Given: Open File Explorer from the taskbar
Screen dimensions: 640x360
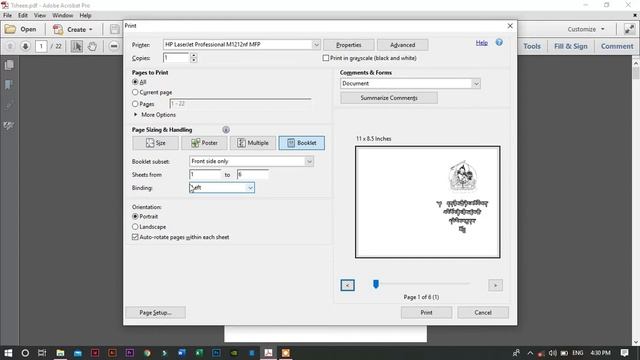Looking at the screenshot, I should click(60, 353).
